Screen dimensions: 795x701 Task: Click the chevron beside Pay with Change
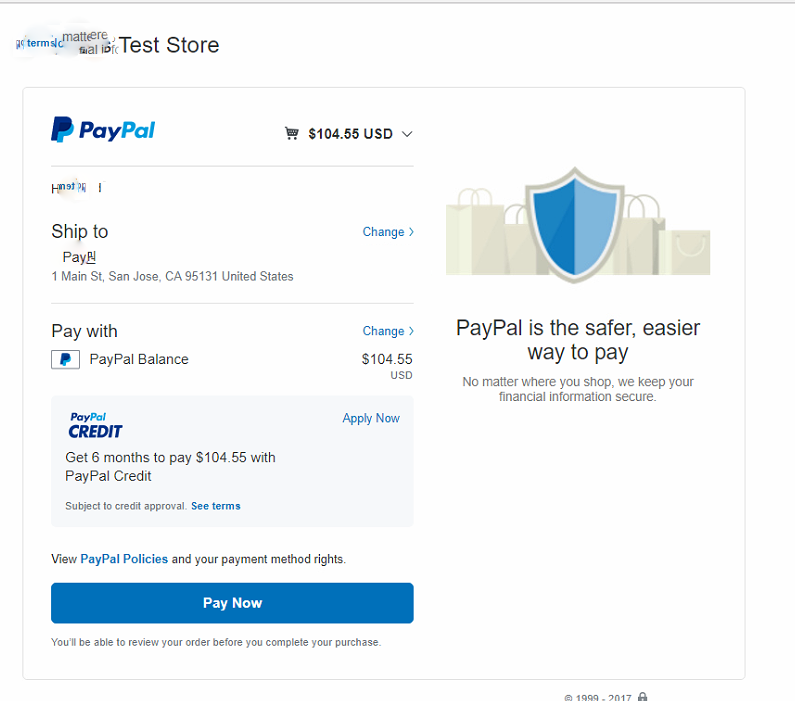pyautogui.click(x=411, y=331)
